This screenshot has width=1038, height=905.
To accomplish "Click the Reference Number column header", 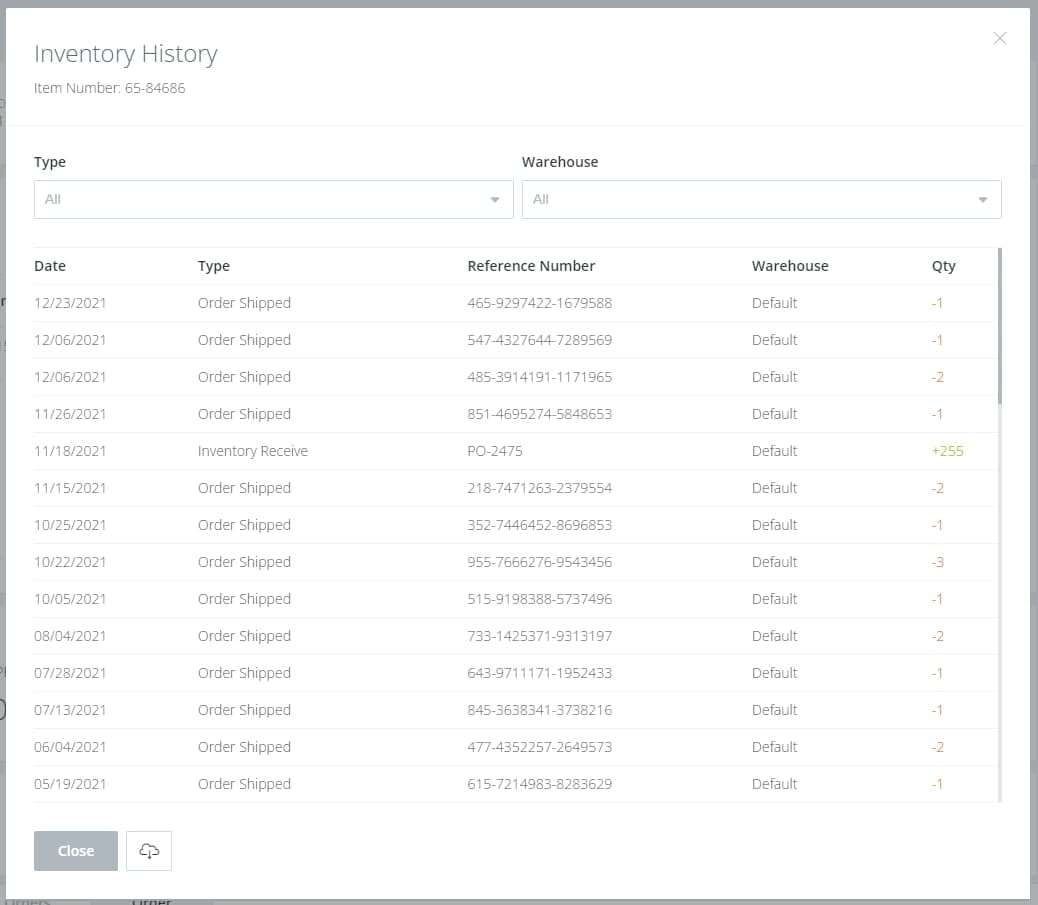I will [531, 266].
